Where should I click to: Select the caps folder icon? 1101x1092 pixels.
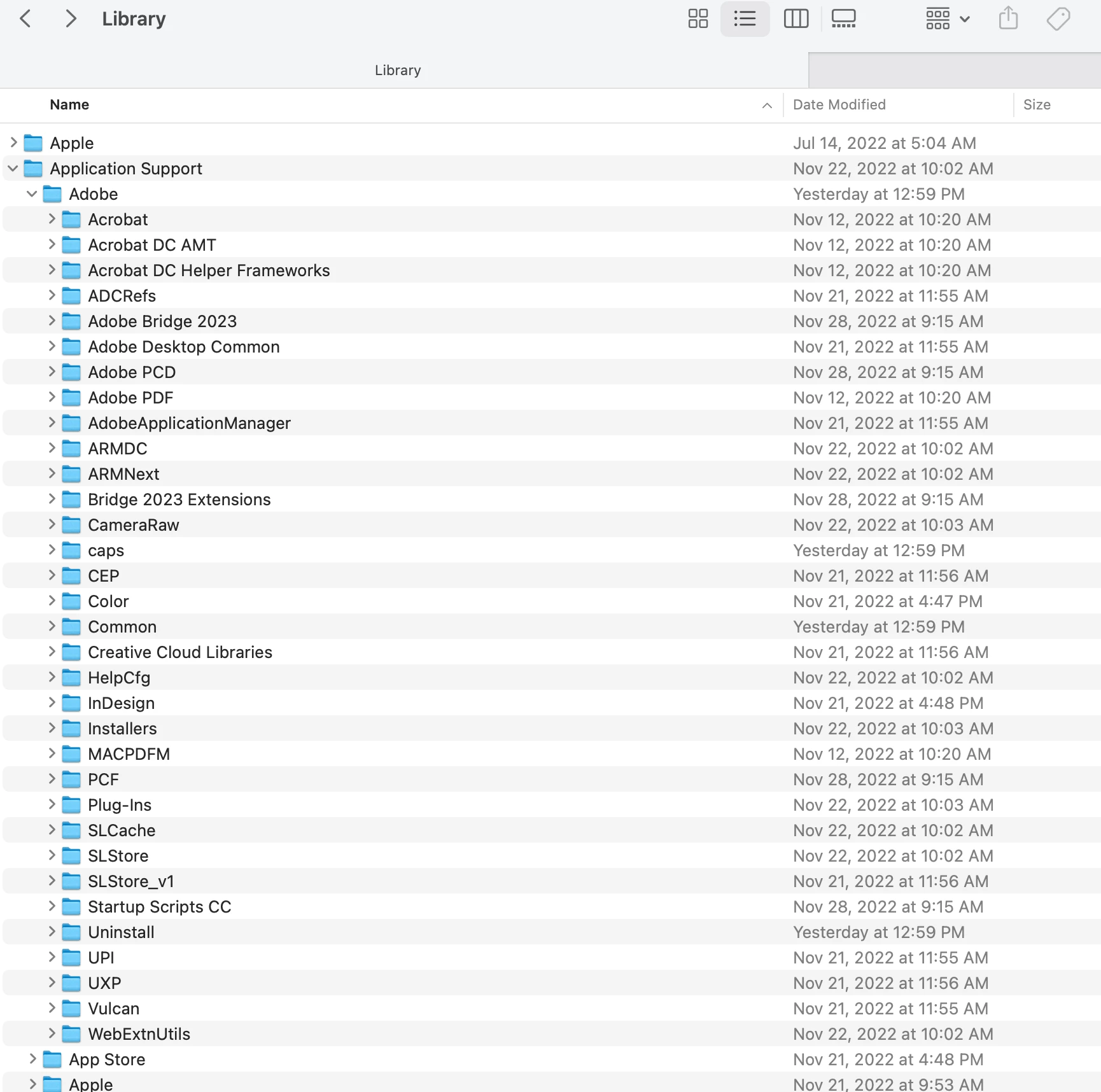point(71,550)
